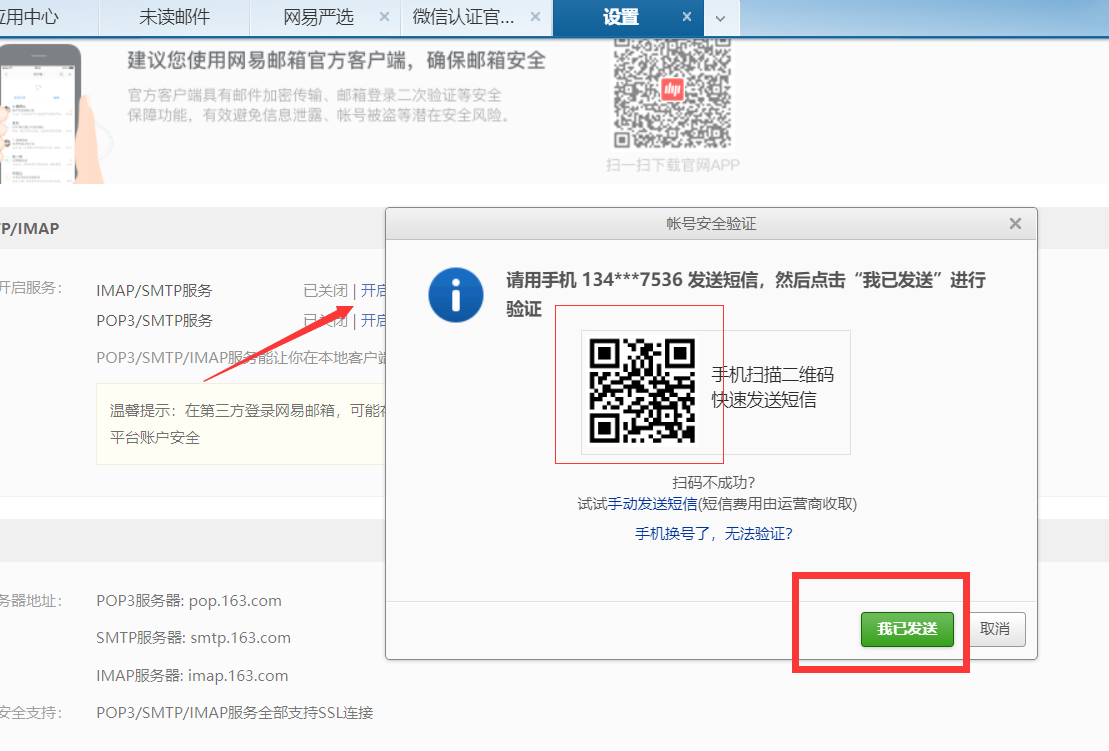Close the 微信认证官... tab

[535, 16]
